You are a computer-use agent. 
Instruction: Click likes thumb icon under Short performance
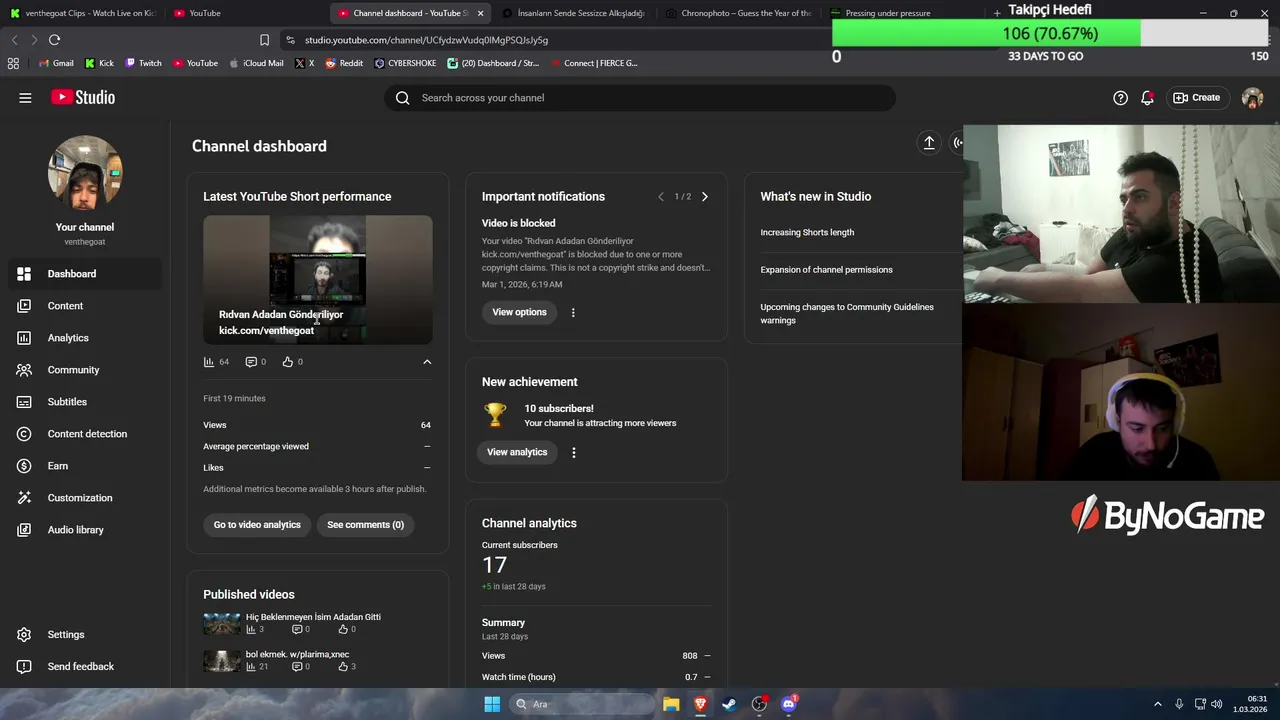288,362
